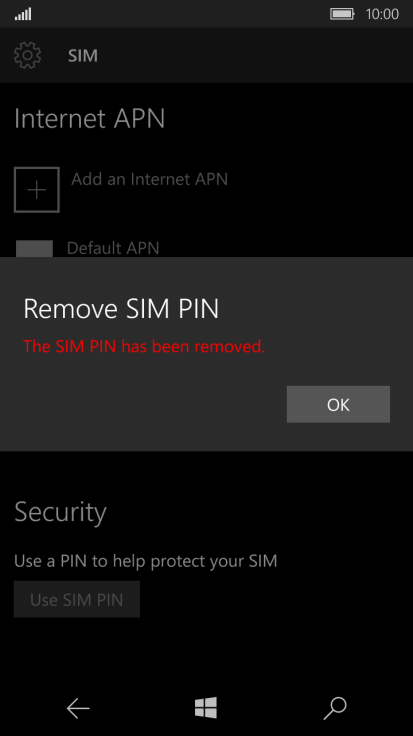Tap the 'Add an Internet APN' label
The height and width of the screenshot is (736, 413).
pyautogui.click(x=149, y=179)
